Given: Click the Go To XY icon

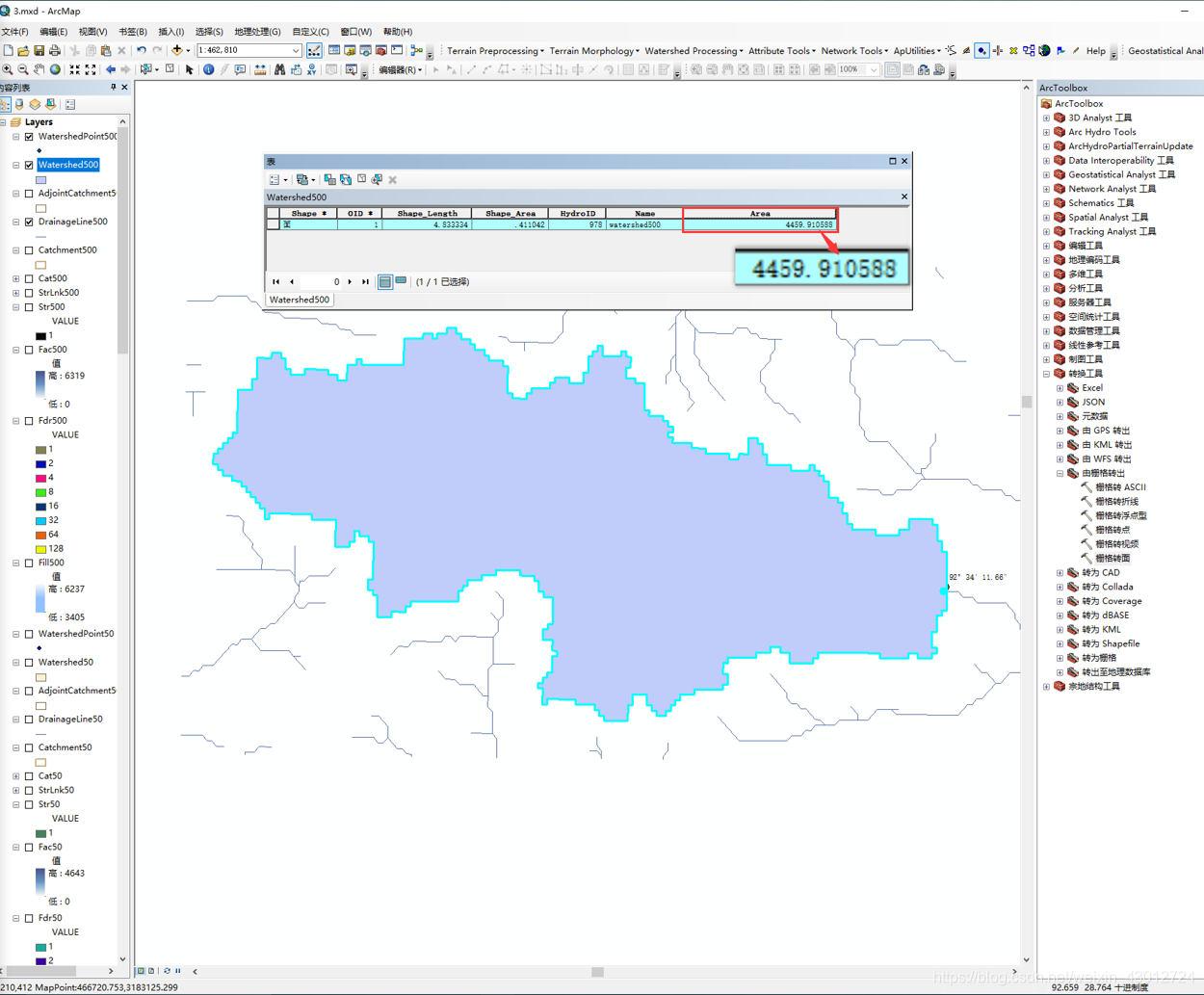Looking at the screenshot, I should [311, 69].
